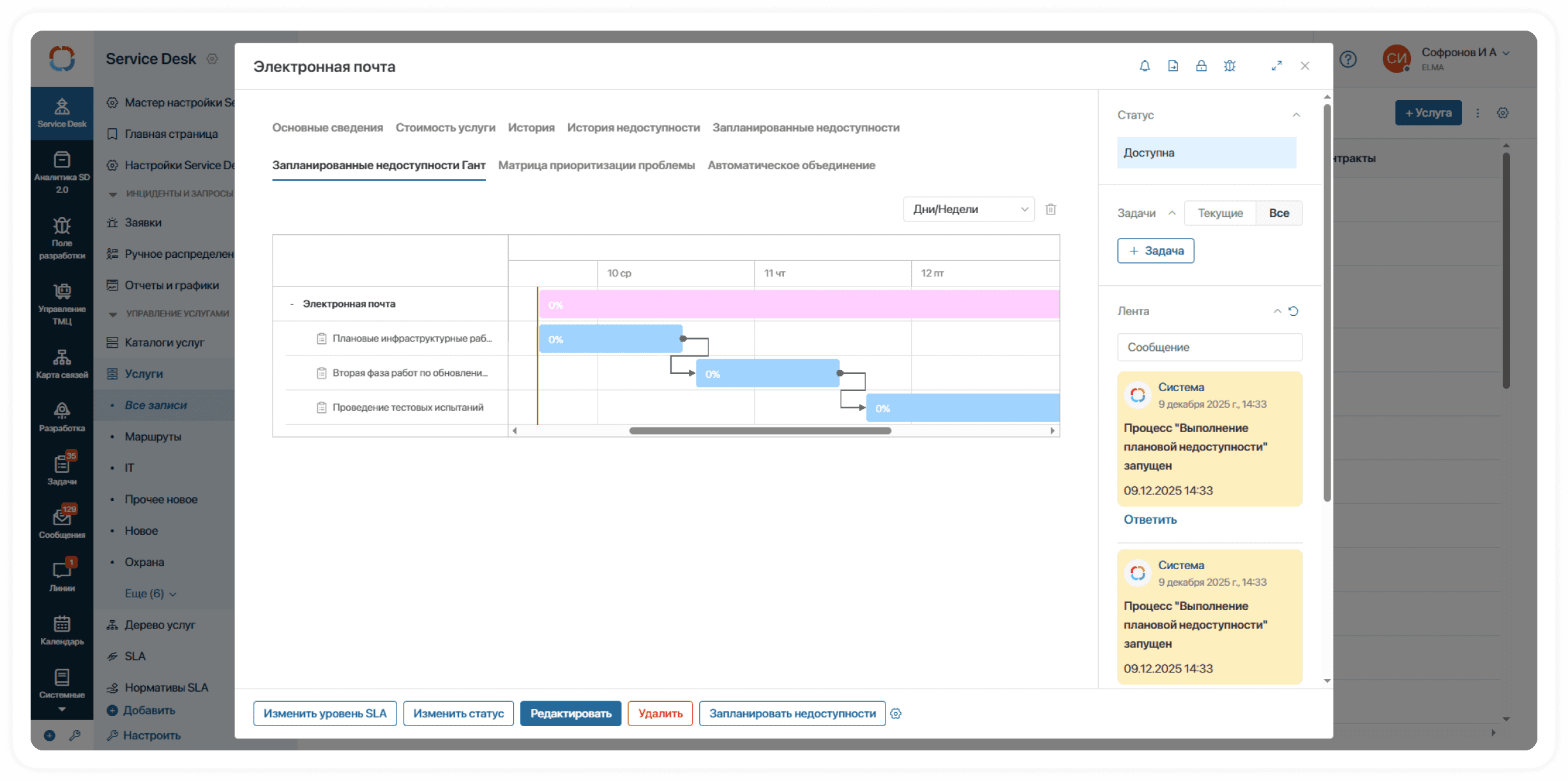Click the bug icon in header

(1230, 66)
